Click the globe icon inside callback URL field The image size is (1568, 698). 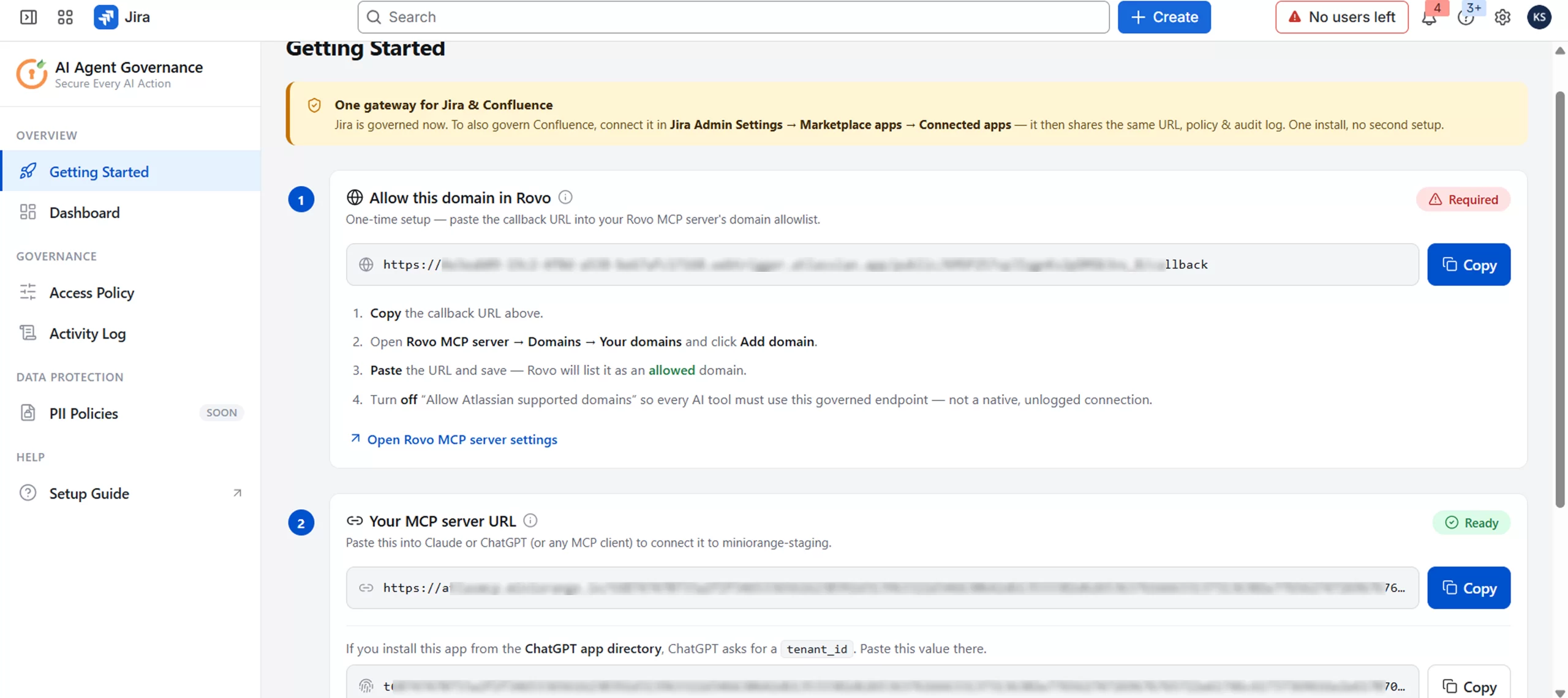tap(366, 265)
